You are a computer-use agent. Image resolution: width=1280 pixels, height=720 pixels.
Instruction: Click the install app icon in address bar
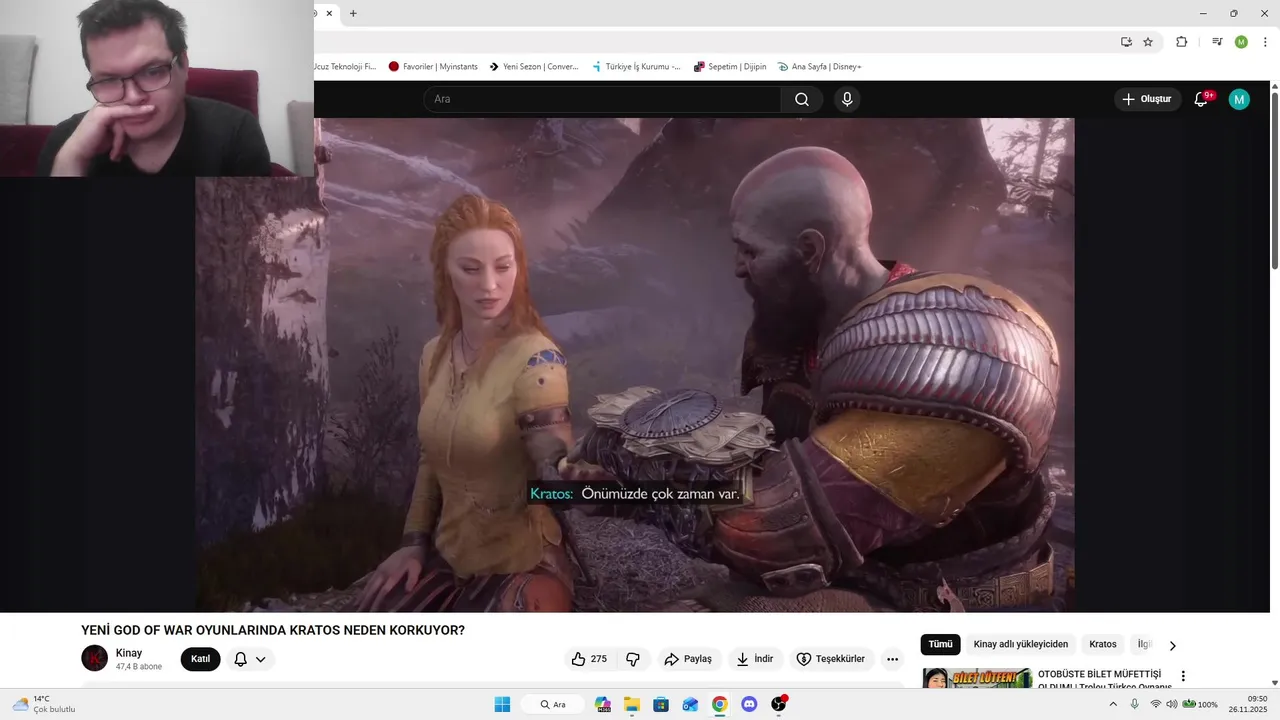tap(1126, 42)
